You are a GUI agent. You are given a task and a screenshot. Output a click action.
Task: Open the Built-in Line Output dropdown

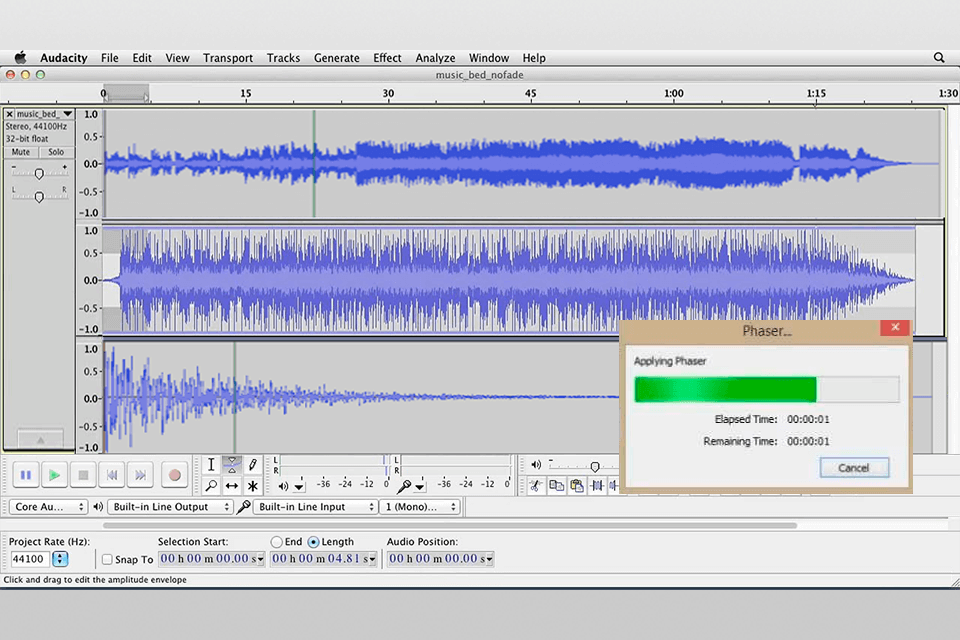click(x=171, y=507)
